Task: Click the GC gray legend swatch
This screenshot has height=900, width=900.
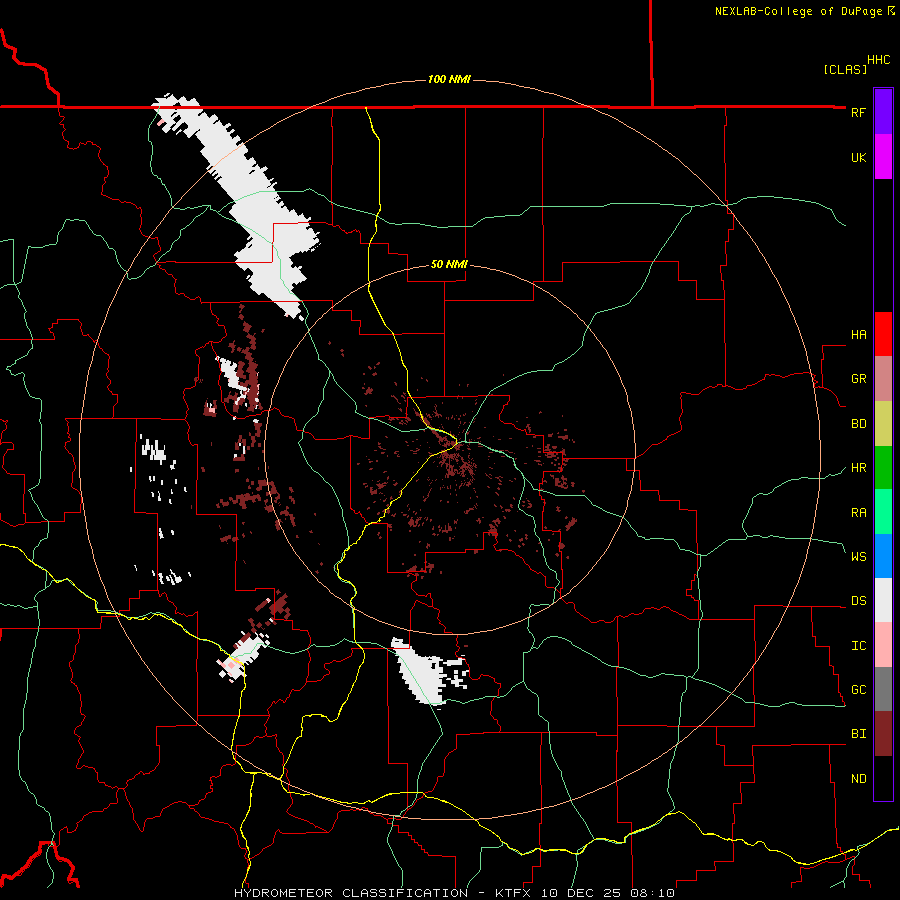Action: pyautogui.click(x=883, y=689)
